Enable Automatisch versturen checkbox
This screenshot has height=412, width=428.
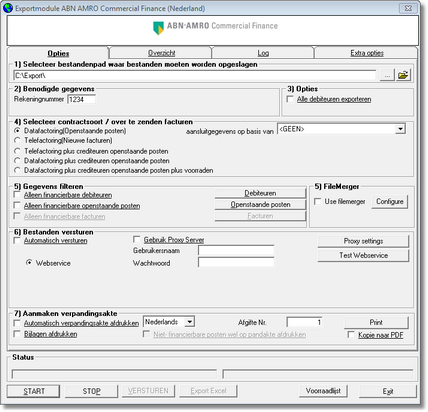click(x=17, y=240)
